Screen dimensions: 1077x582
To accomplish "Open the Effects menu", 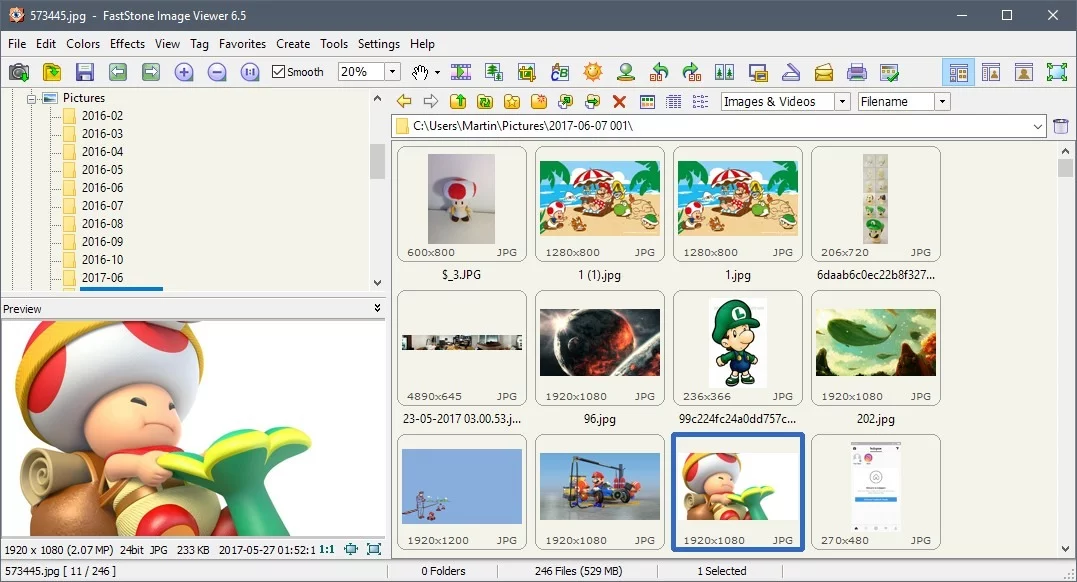I will tap(128, 44).
